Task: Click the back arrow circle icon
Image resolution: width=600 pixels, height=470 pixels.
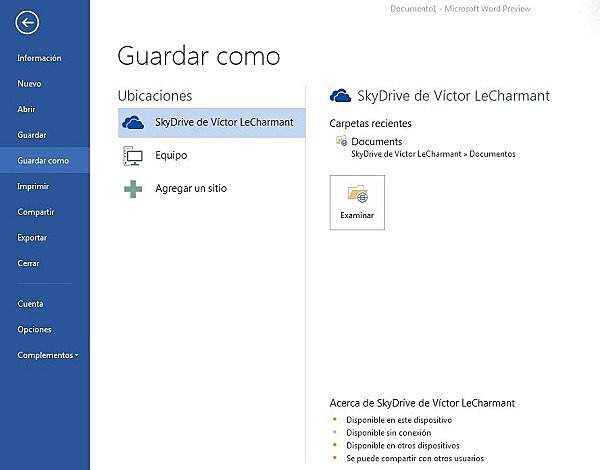Action: pyautogui.click(x=27, y=23)
